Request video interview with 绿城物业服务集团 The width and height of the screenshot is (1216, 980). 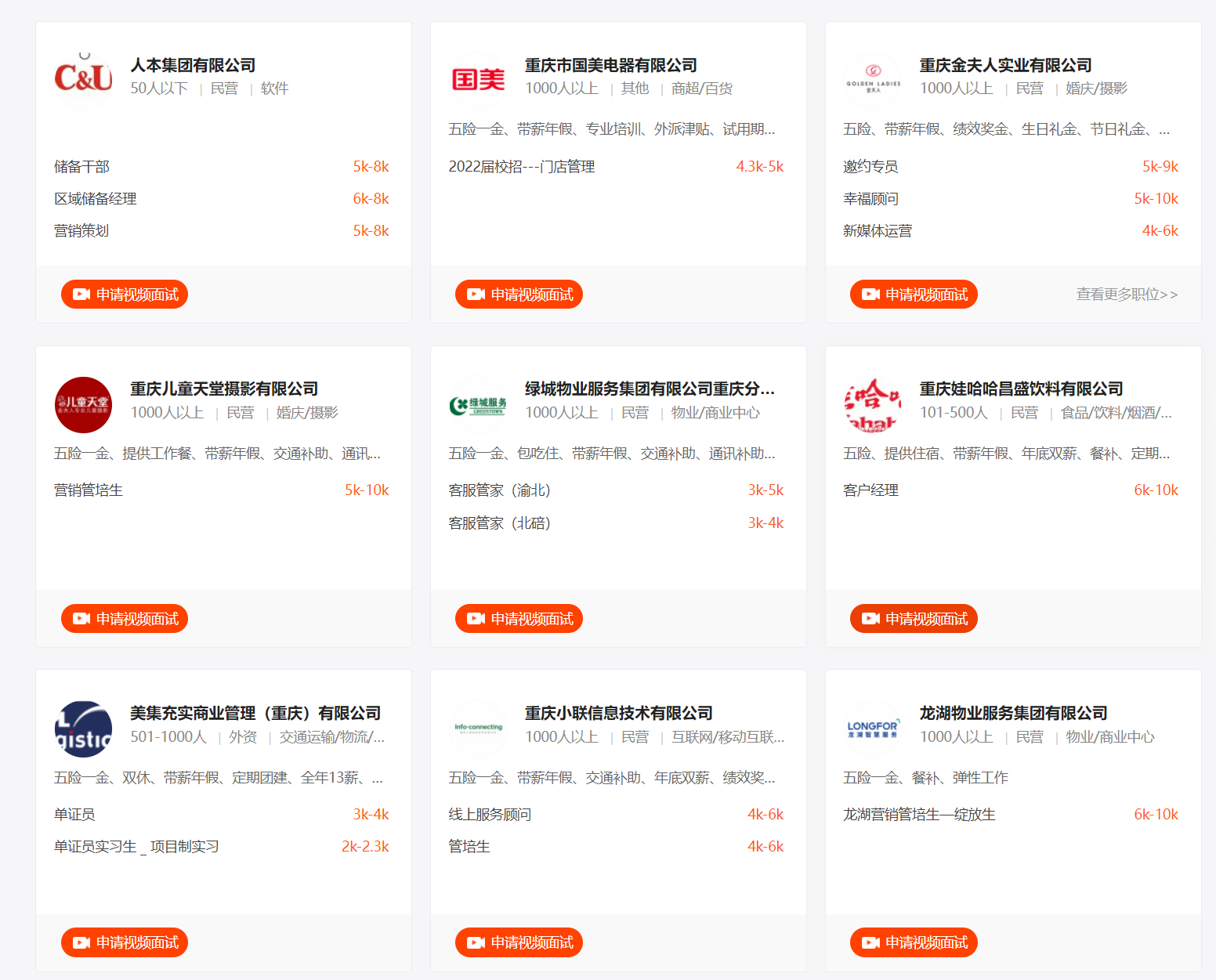pyautogui.click(x=519, y=619)
